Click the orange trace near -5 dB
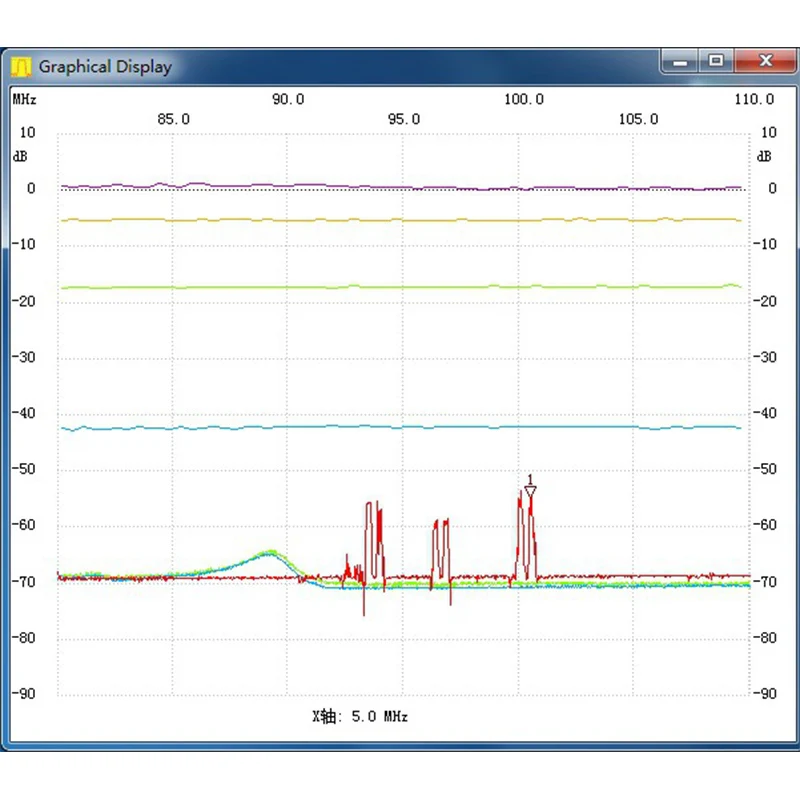 401,220
